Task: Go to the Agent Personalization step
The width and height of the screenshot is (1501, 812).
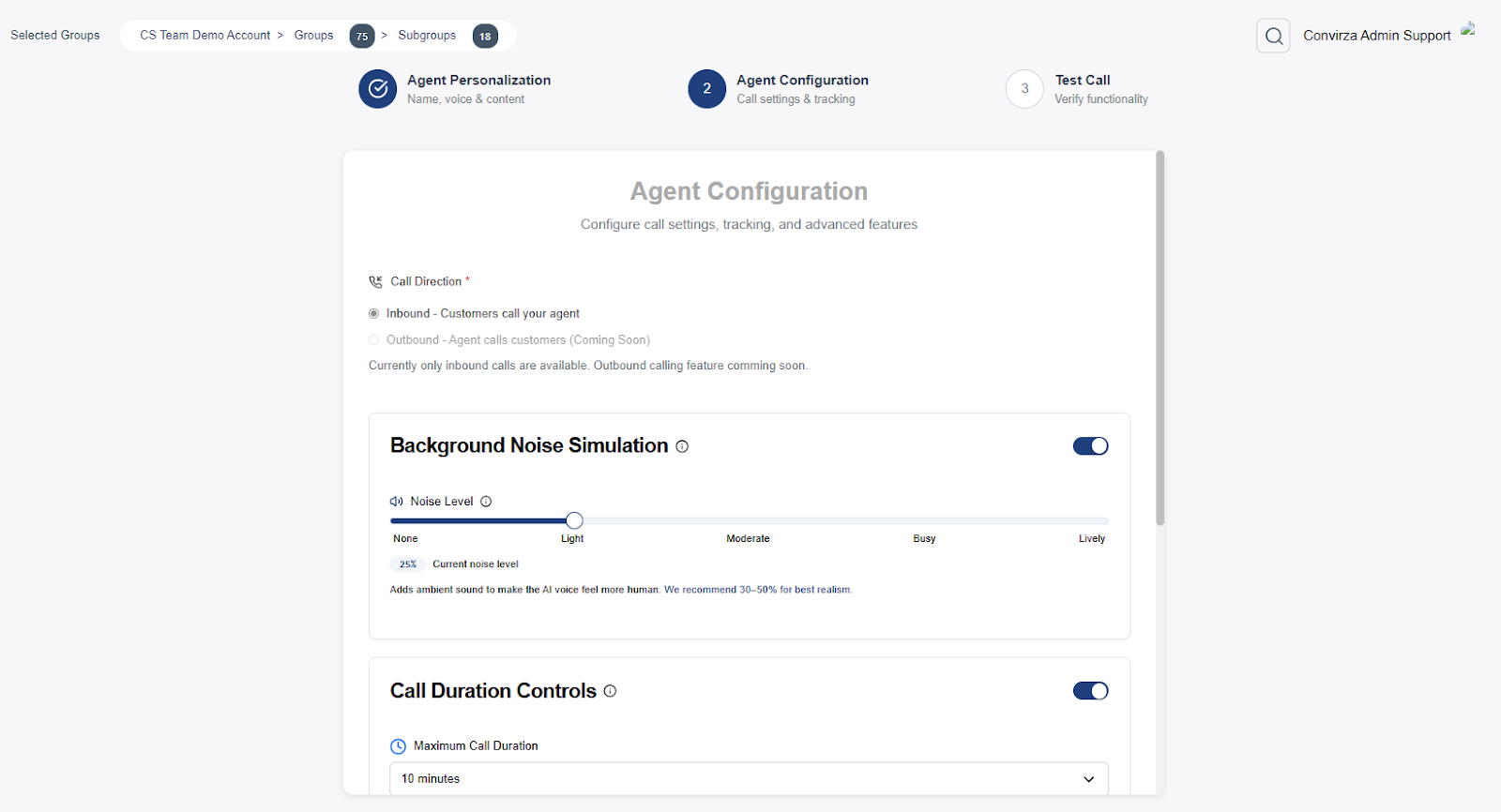Action: [x=478, y=81]
